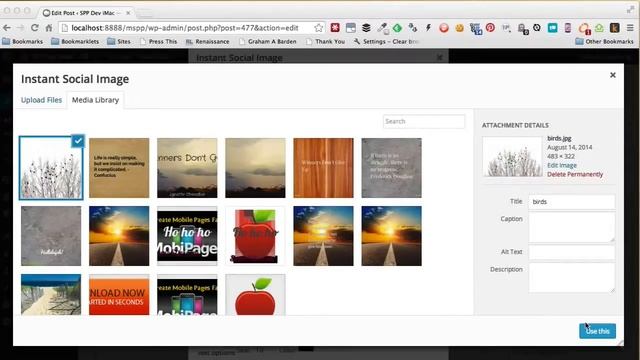Open Settings - Clear browsing bookmark
Viewport: 640px width, 360px height.
pyautogui.click(x=387, y=41)
